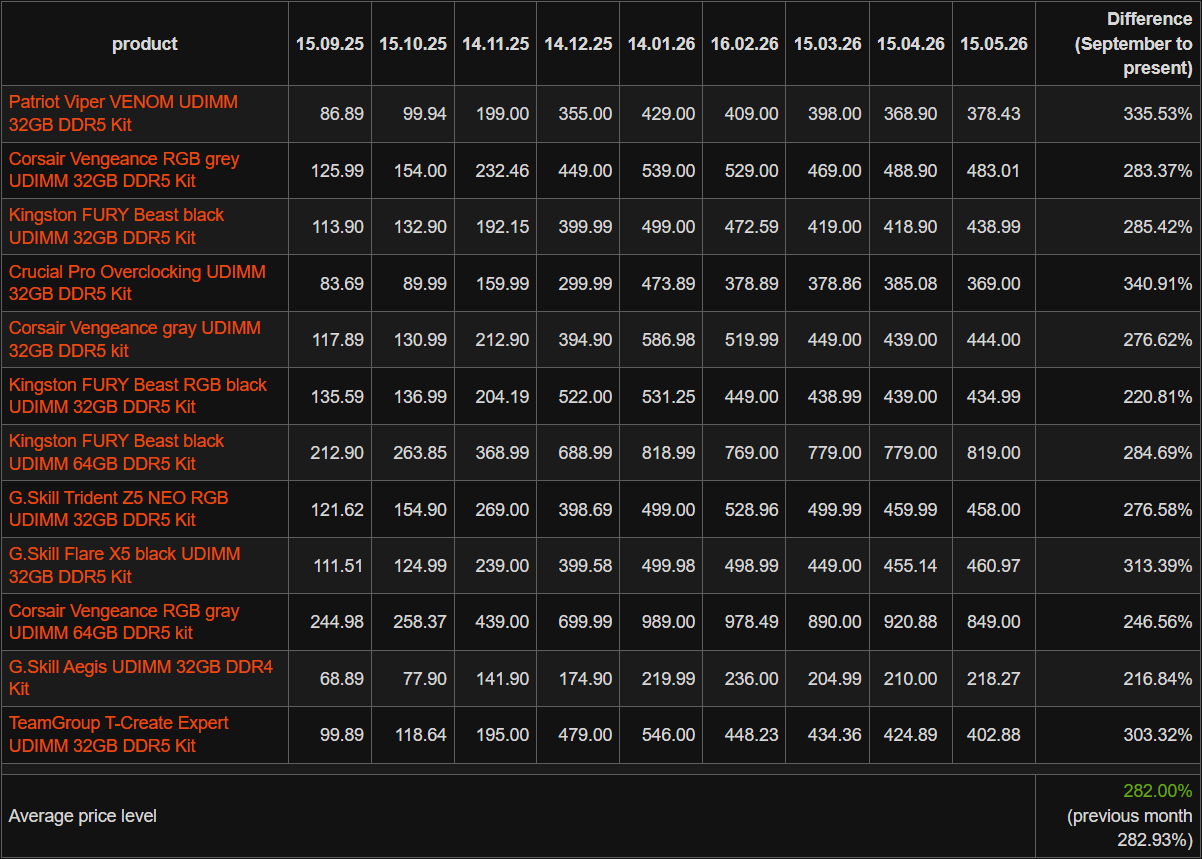This screenshot has height=859, width=1202.
Task: Open Corsair Vengeance RGB gray 64GB kit link
Action: pos(124,622)
